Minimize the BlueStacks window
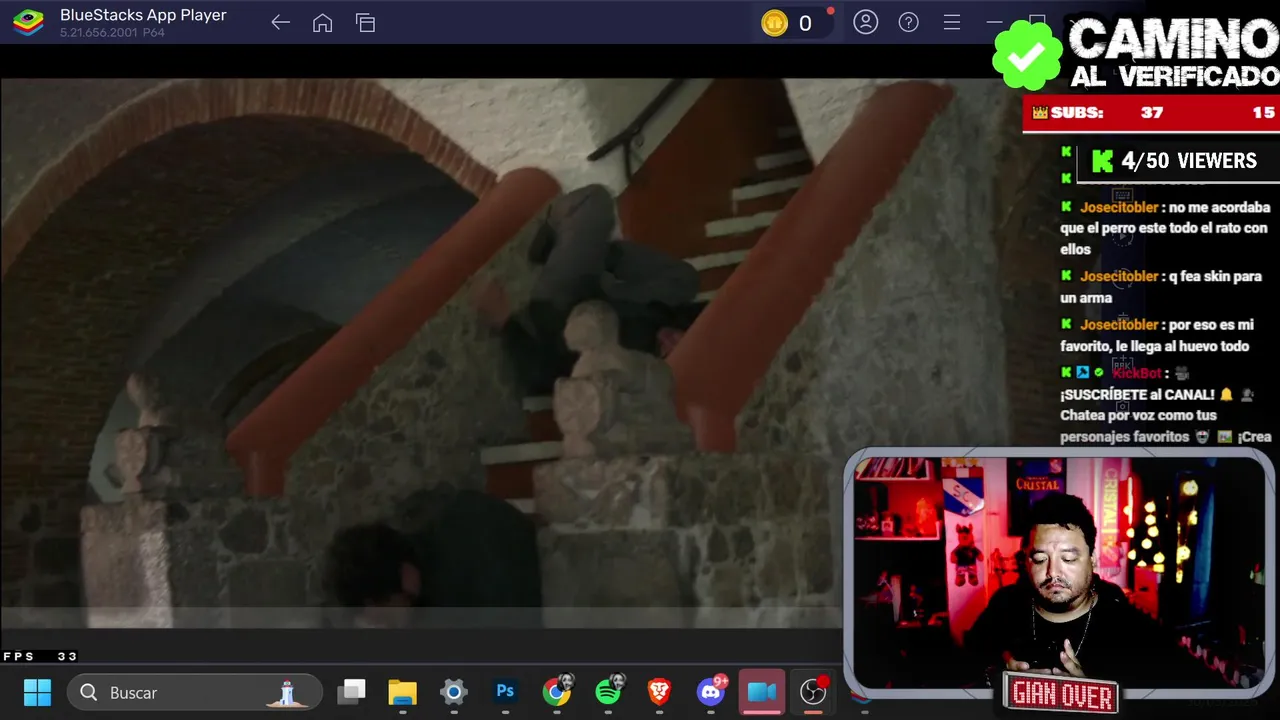The height and width of the screenshot is (720, 1280). pos(994,22)
